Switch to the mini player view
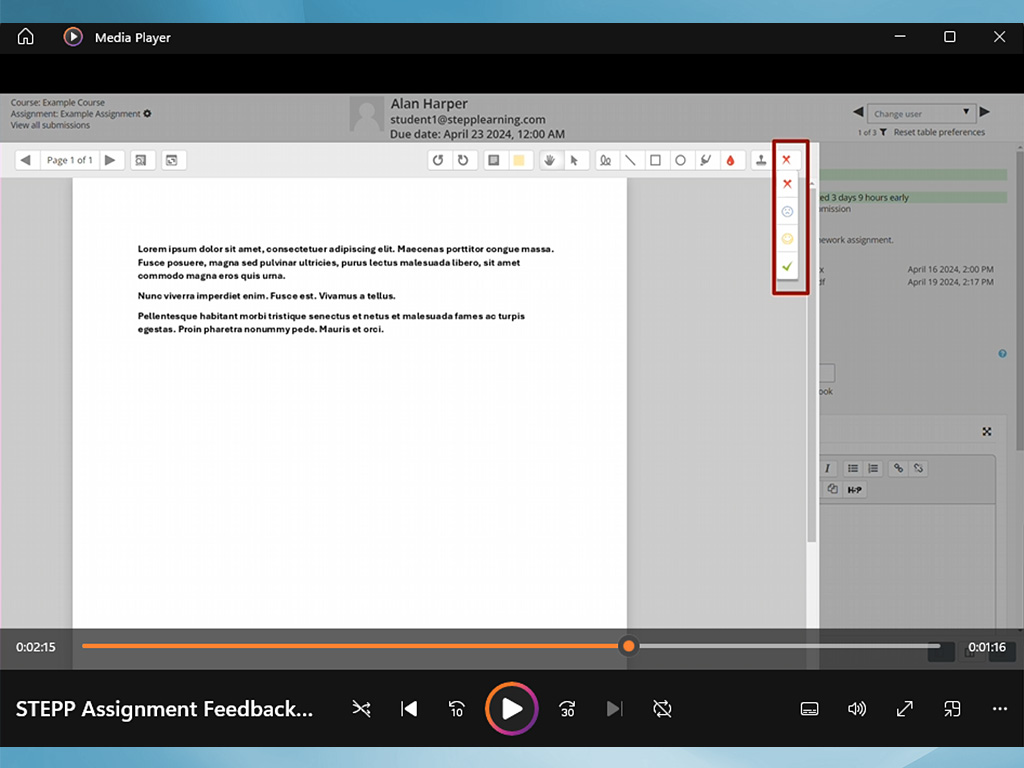Screen dimensions: 1024x768 coord(952,709)
